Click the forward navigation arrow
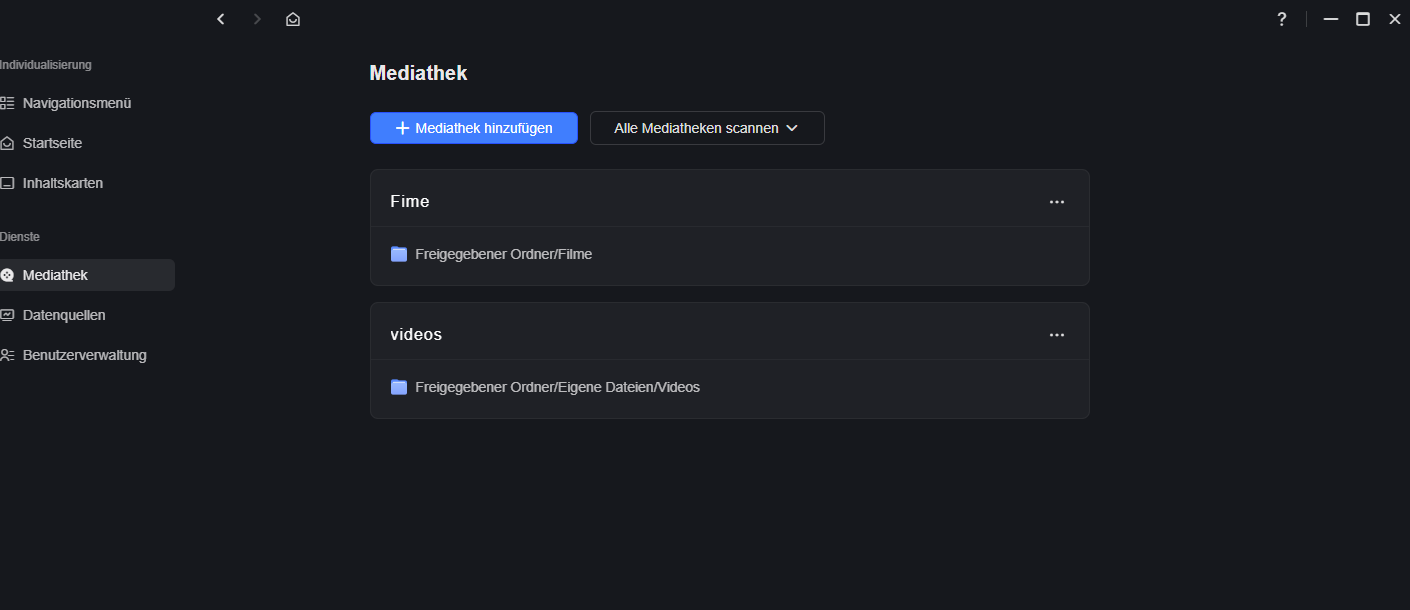This screenshot has height=610, width=1410. pos(257,19)
